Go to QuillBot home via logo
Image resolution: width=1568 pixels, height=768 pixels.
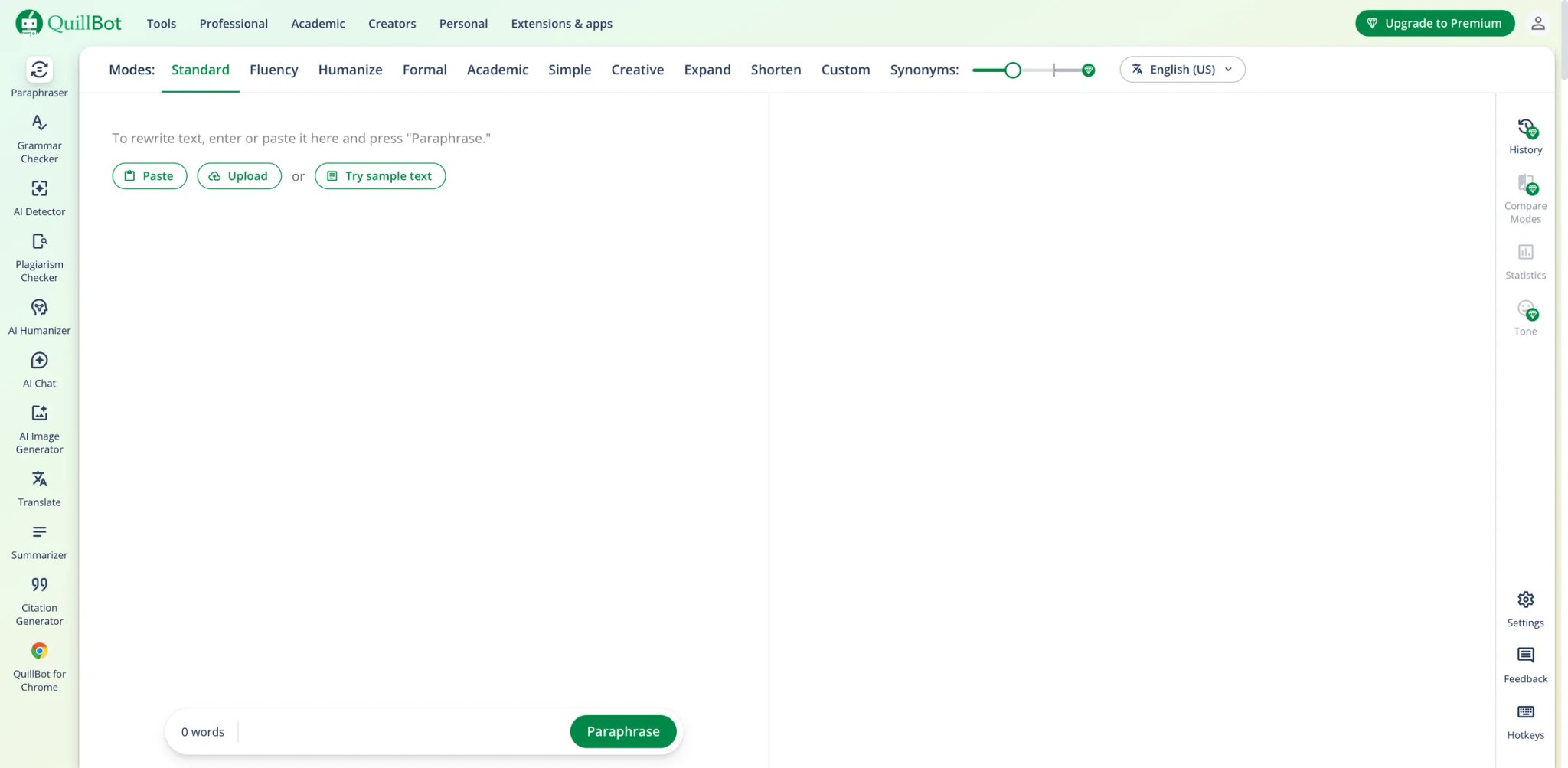68,23
